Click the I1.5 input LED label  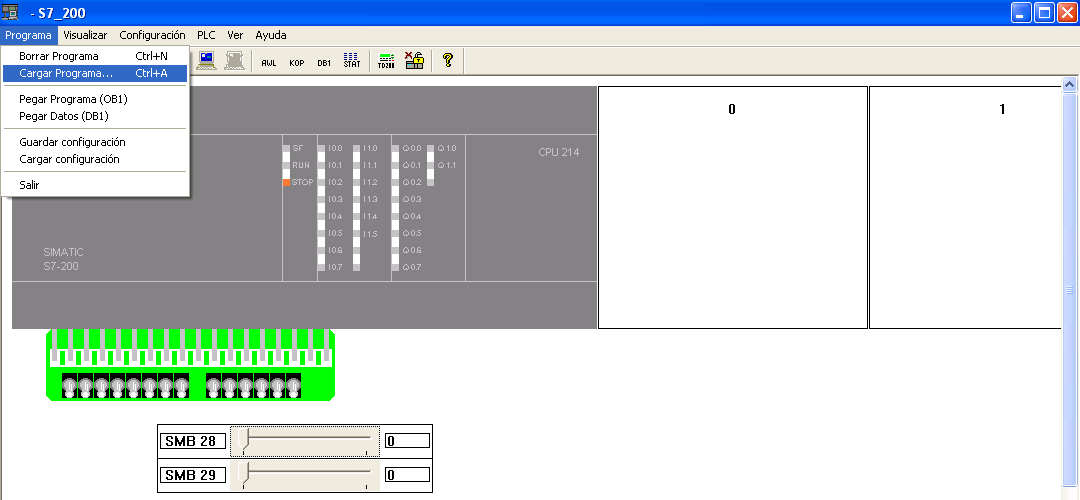pos(371,234)
